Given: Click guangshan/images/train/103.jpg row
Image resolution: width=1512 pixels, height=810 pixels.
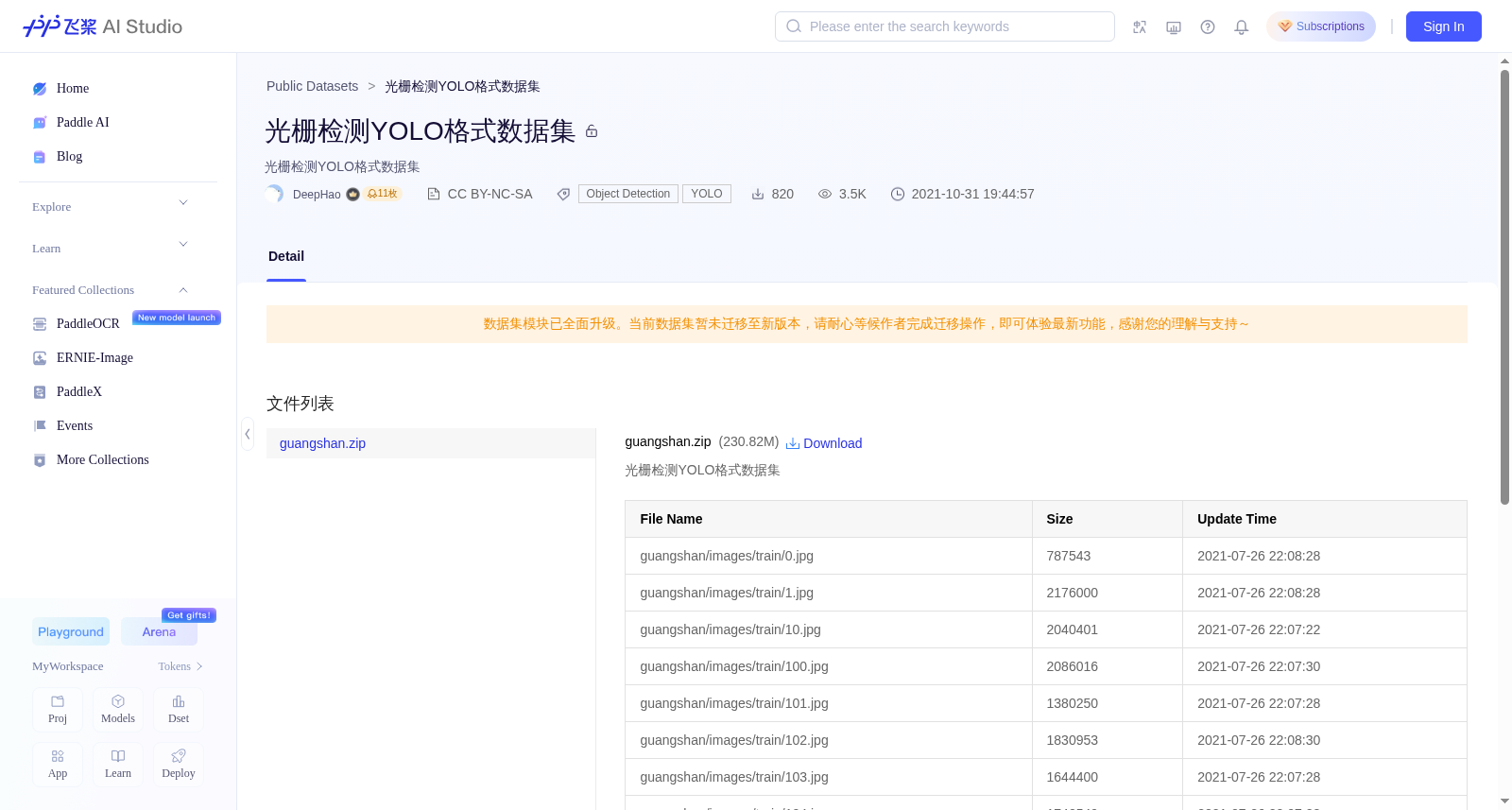Looking at the screenshot, I should tap(1046, 777).
